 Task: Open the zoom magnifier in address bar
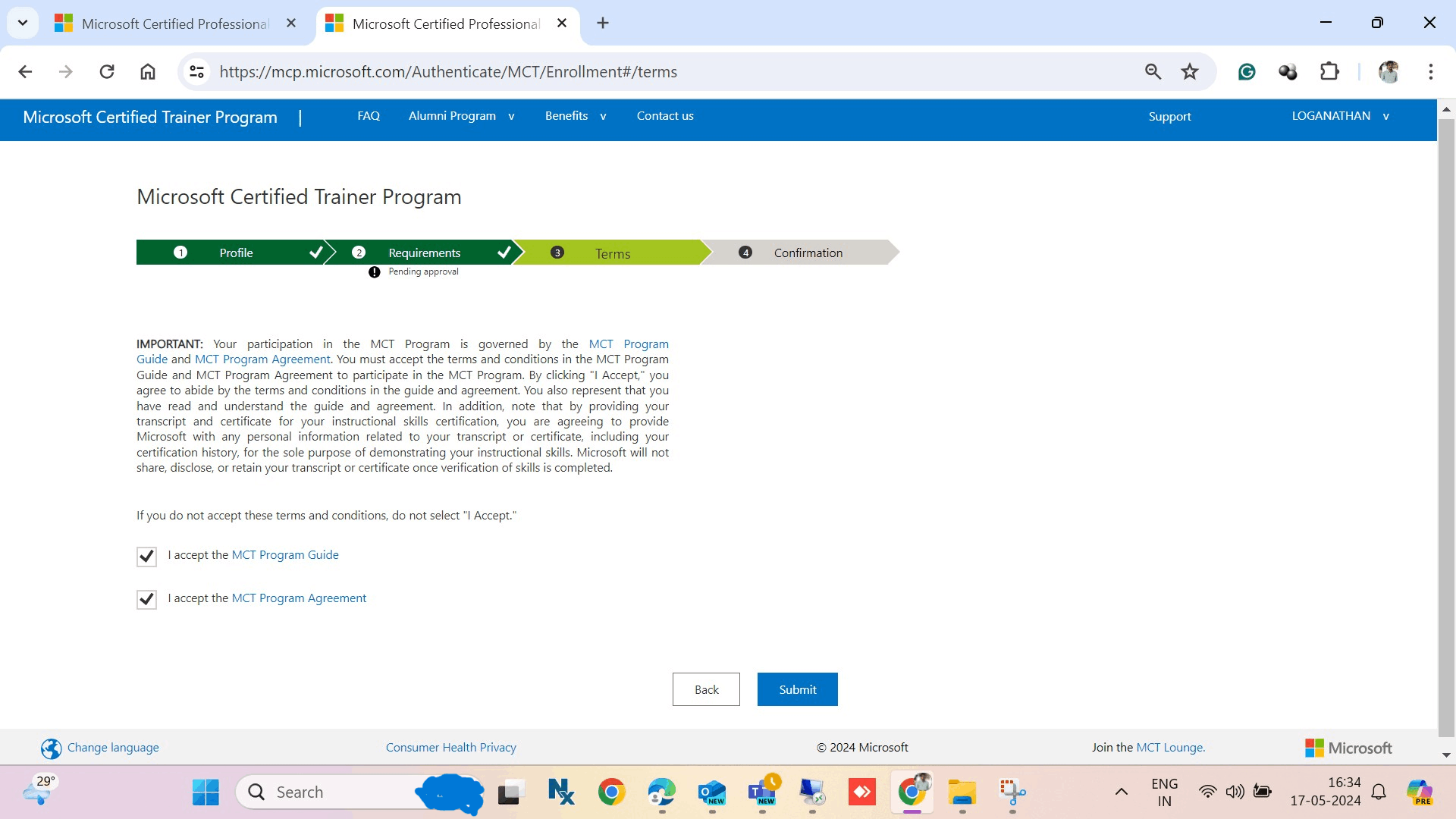click(1153, 71)
